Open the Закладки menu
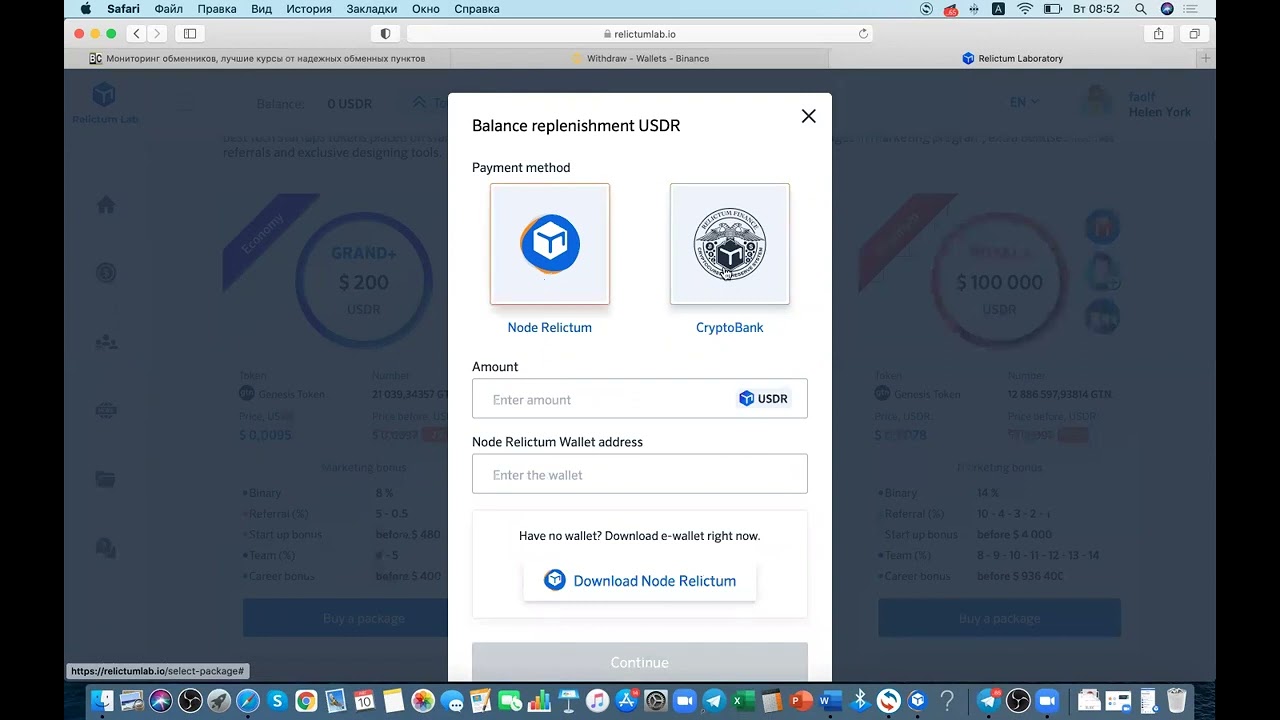 coord(372,9)
